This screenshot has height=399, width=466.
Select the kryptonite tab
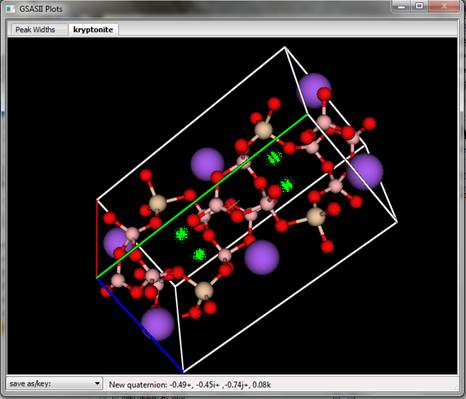pyautogui.click(x=93, y=30)
